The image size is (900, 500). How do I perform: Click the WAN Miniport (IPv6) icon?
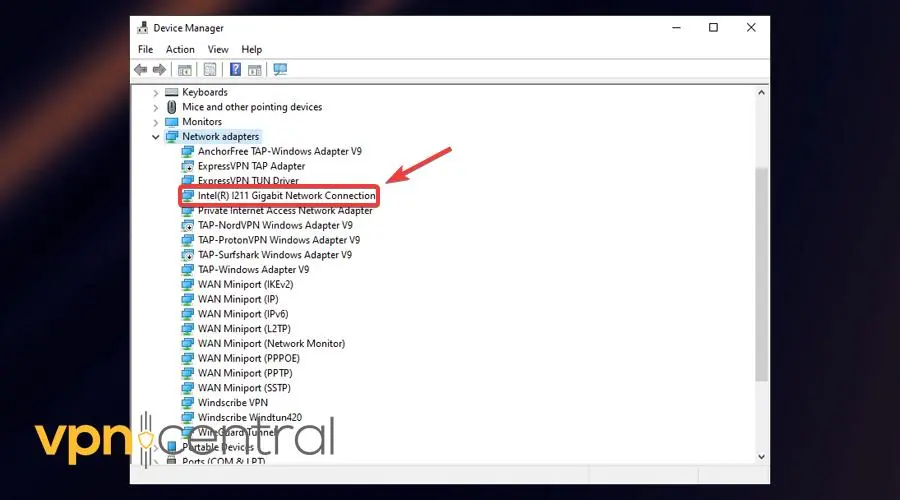(x=188, y=314)
